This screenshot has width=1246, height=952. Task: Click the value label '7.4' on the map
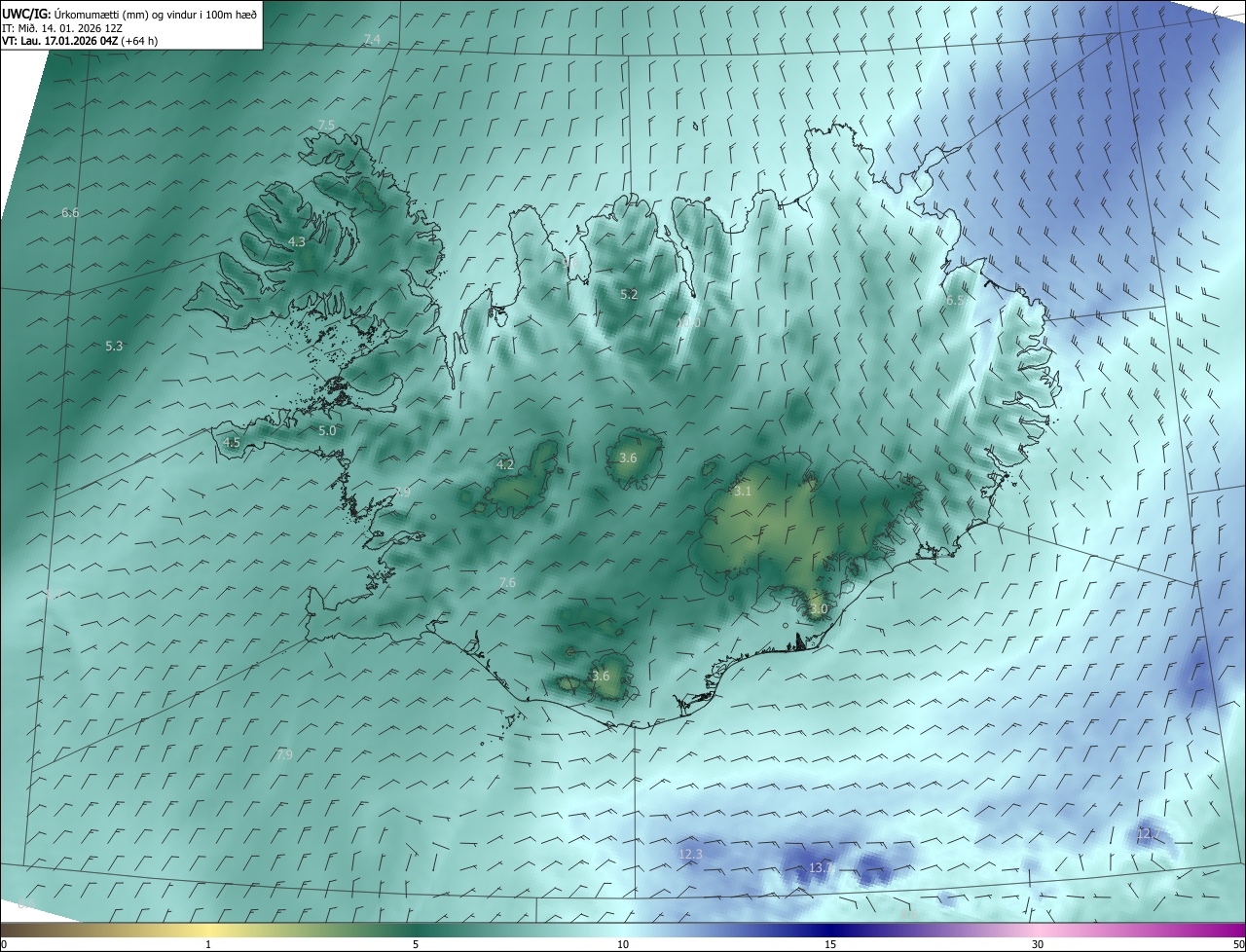(372, 39)
